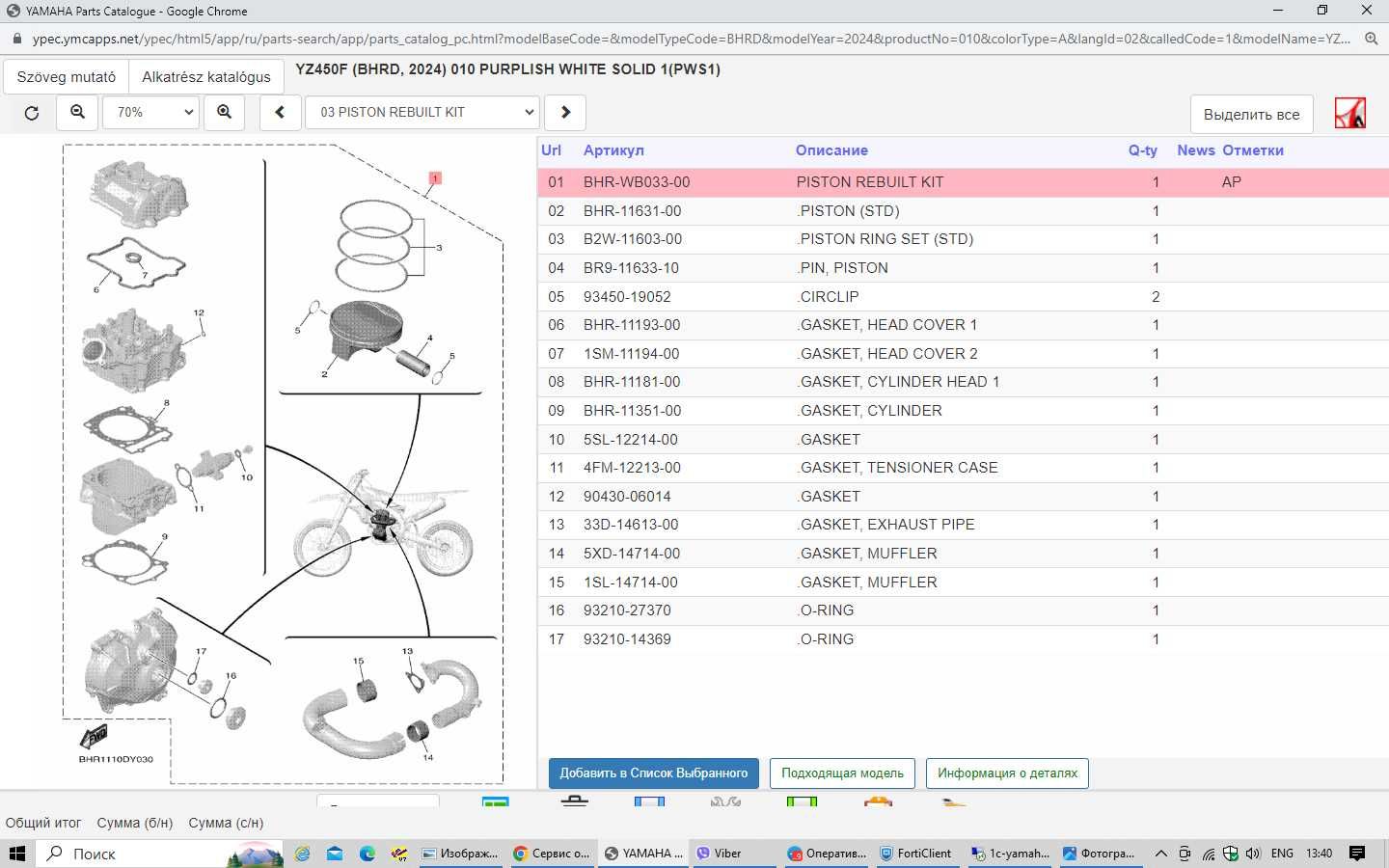This screenshot has height=868, width=1389.
Task: Click the Q-ty column header
Action: coord(1143,150)
